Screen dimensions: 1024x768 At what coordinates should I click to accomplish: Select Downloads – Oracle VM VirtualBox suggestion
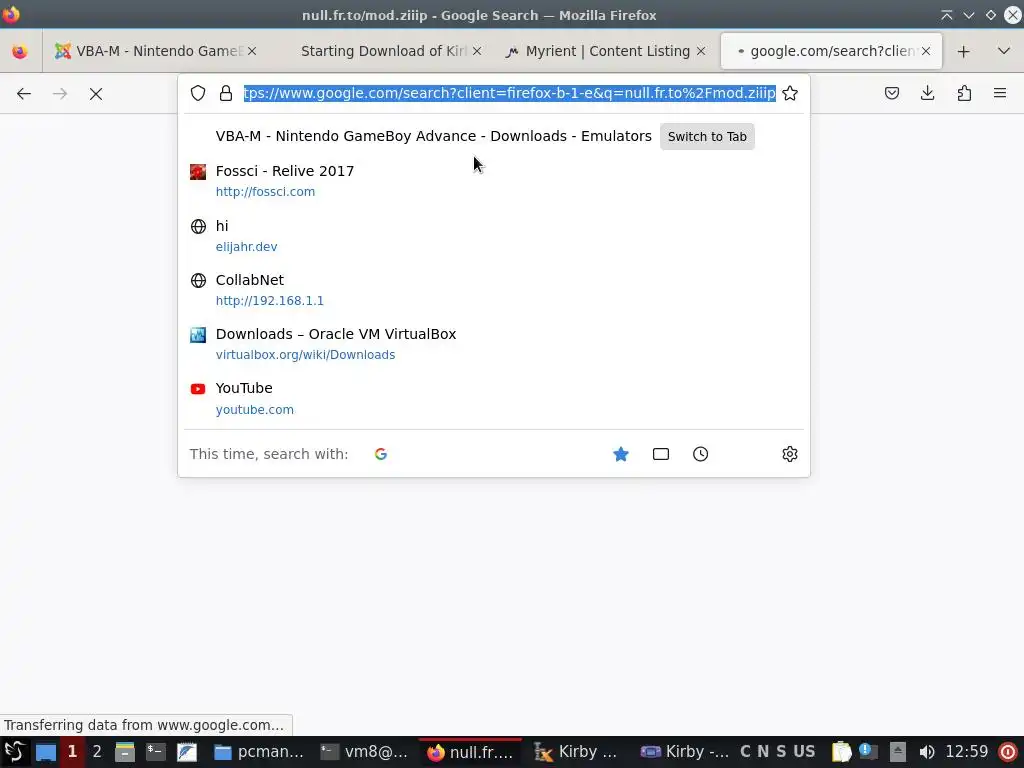pyautogui.click(x=494, y=344)
